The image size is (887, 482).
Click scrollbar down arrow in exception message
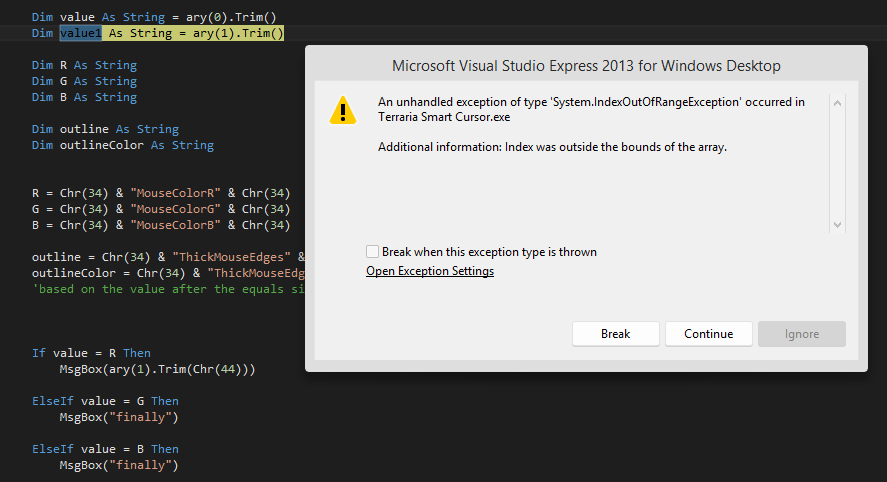[837, 225]
